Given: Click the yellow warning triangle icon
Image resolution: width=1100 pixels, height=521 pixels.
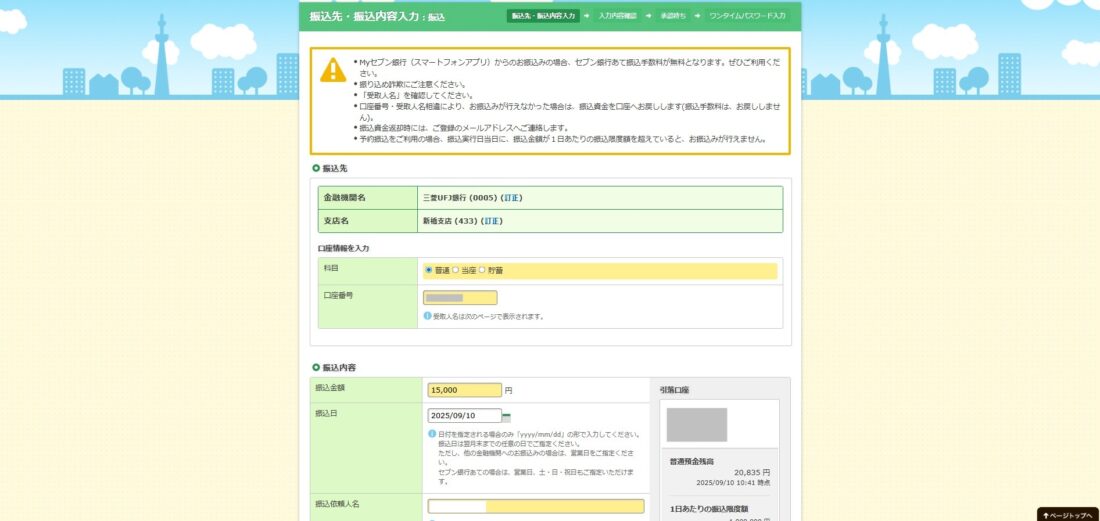Looking at the screenshot, I should 333,70.
